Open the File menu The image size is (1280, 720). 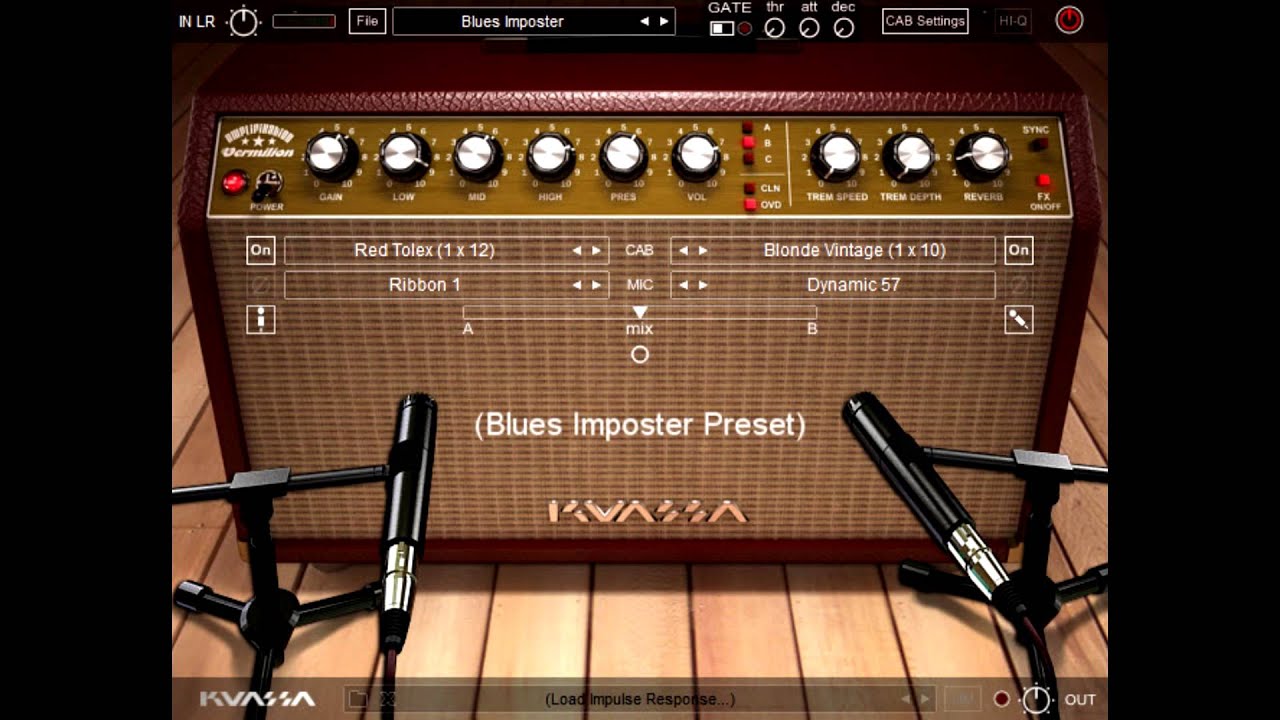(367, 21)
